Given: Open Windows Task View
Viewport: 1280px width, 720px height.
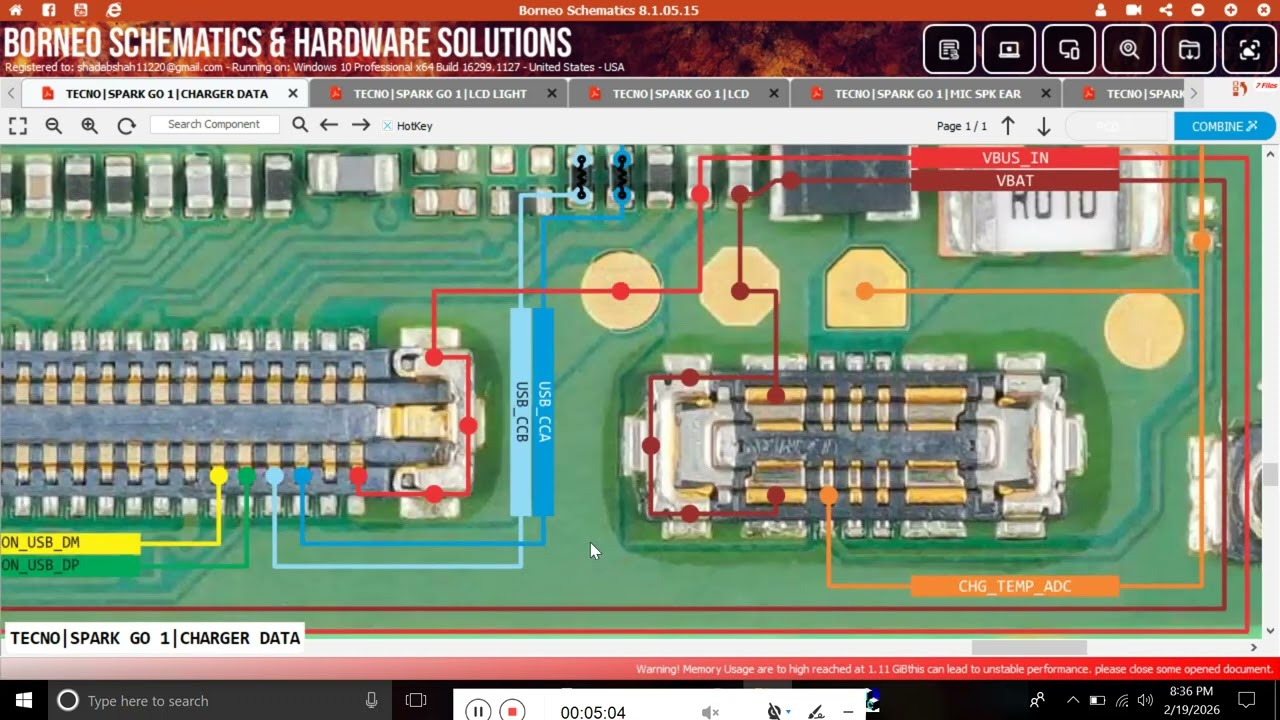Looking at the screenshot, I should point(416,700).
